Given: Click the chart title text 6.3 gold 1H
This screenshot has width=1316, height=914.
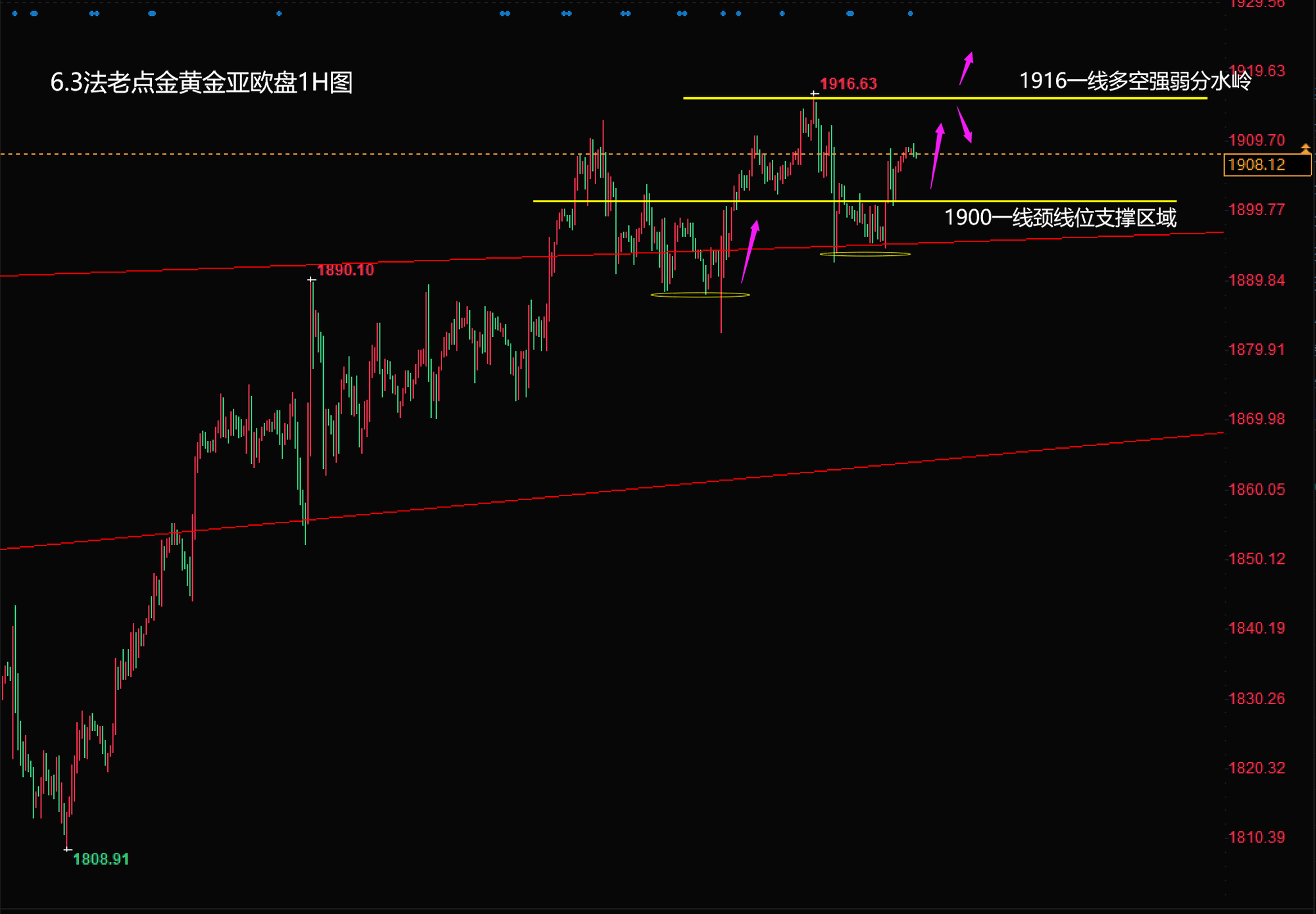Looking at the screenshot, I should (201, 83).
